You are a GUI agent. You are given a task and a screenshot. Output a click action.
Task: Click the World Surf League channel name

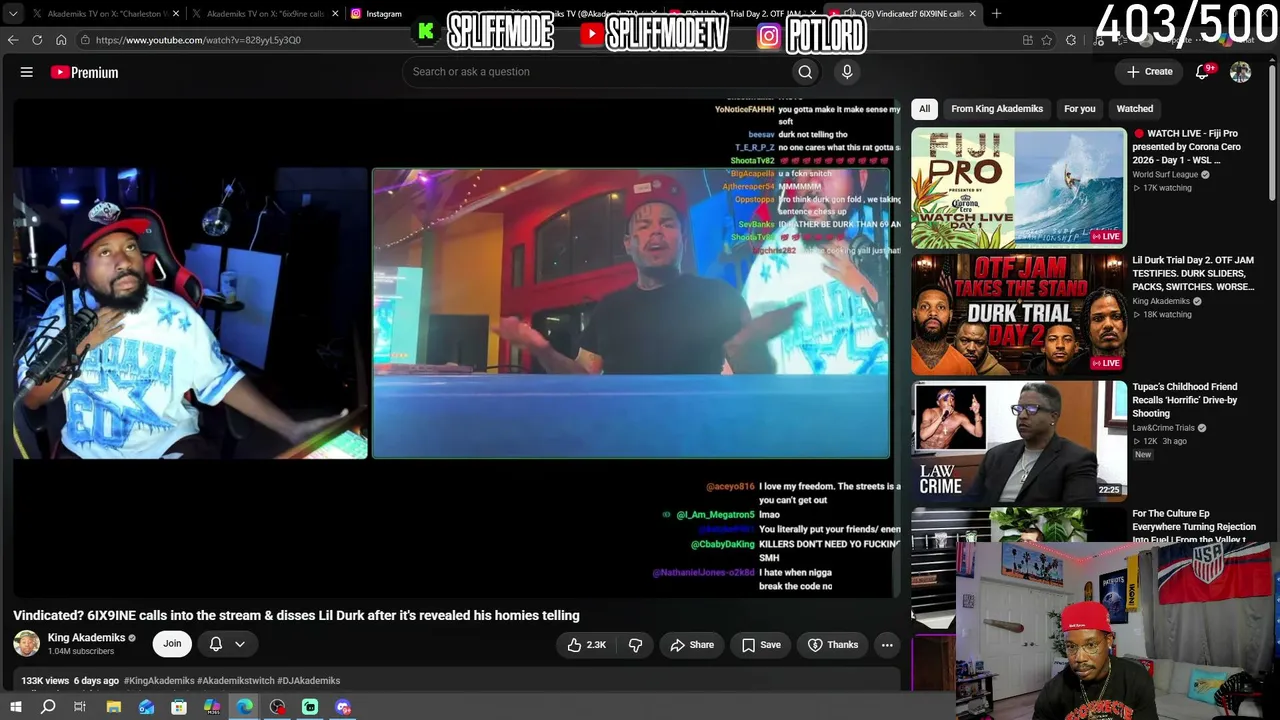(1165, 175)
